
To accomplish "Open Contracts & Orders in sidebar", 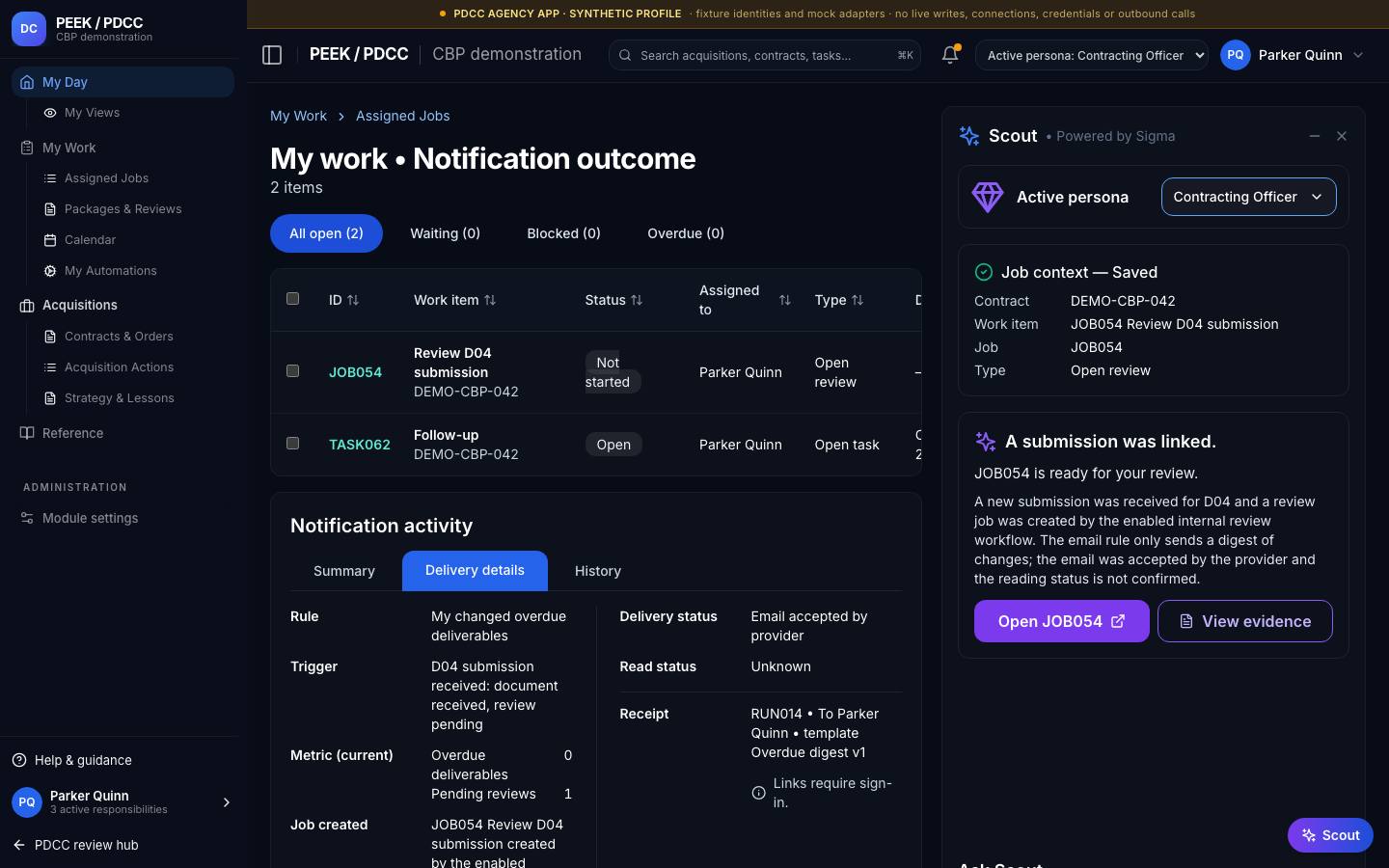I will coord(119,337).
